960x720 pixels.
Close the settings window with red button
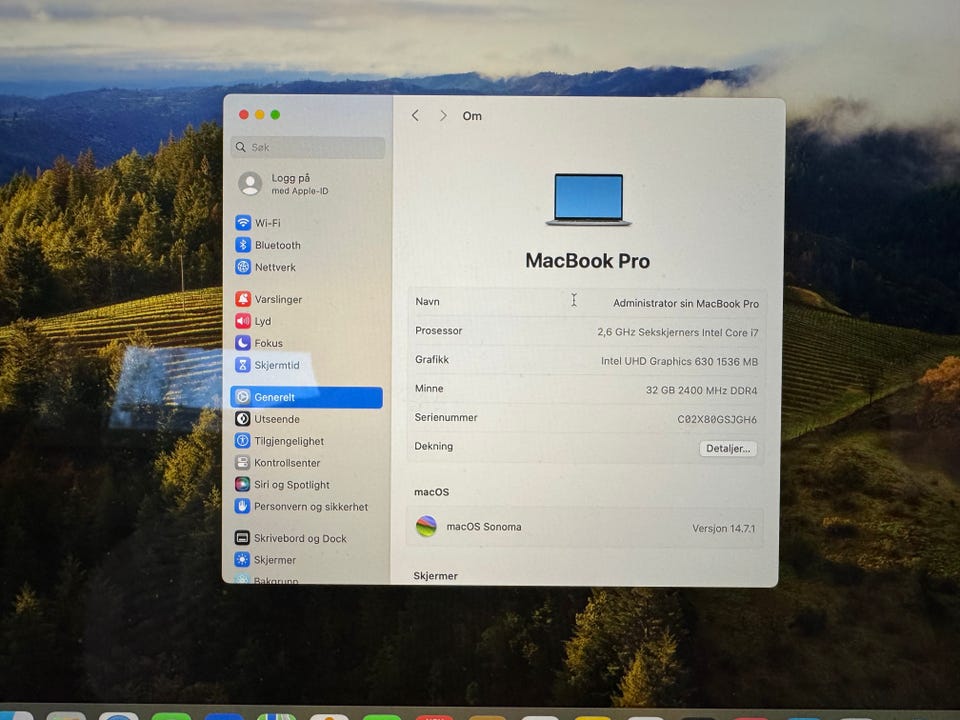click(x=244, y=114)
